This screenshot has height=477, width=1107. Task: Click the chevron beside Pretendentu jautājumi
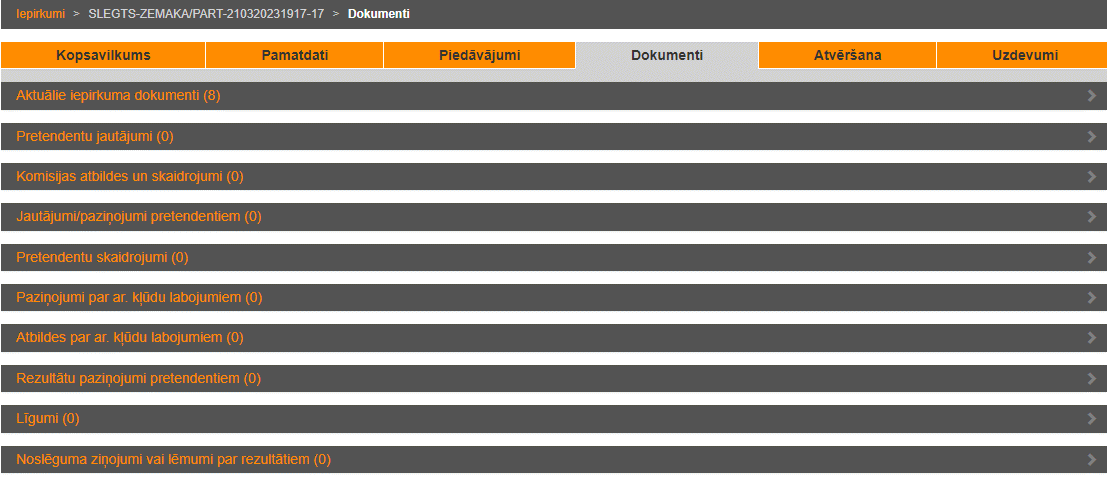coord(1091,136)
